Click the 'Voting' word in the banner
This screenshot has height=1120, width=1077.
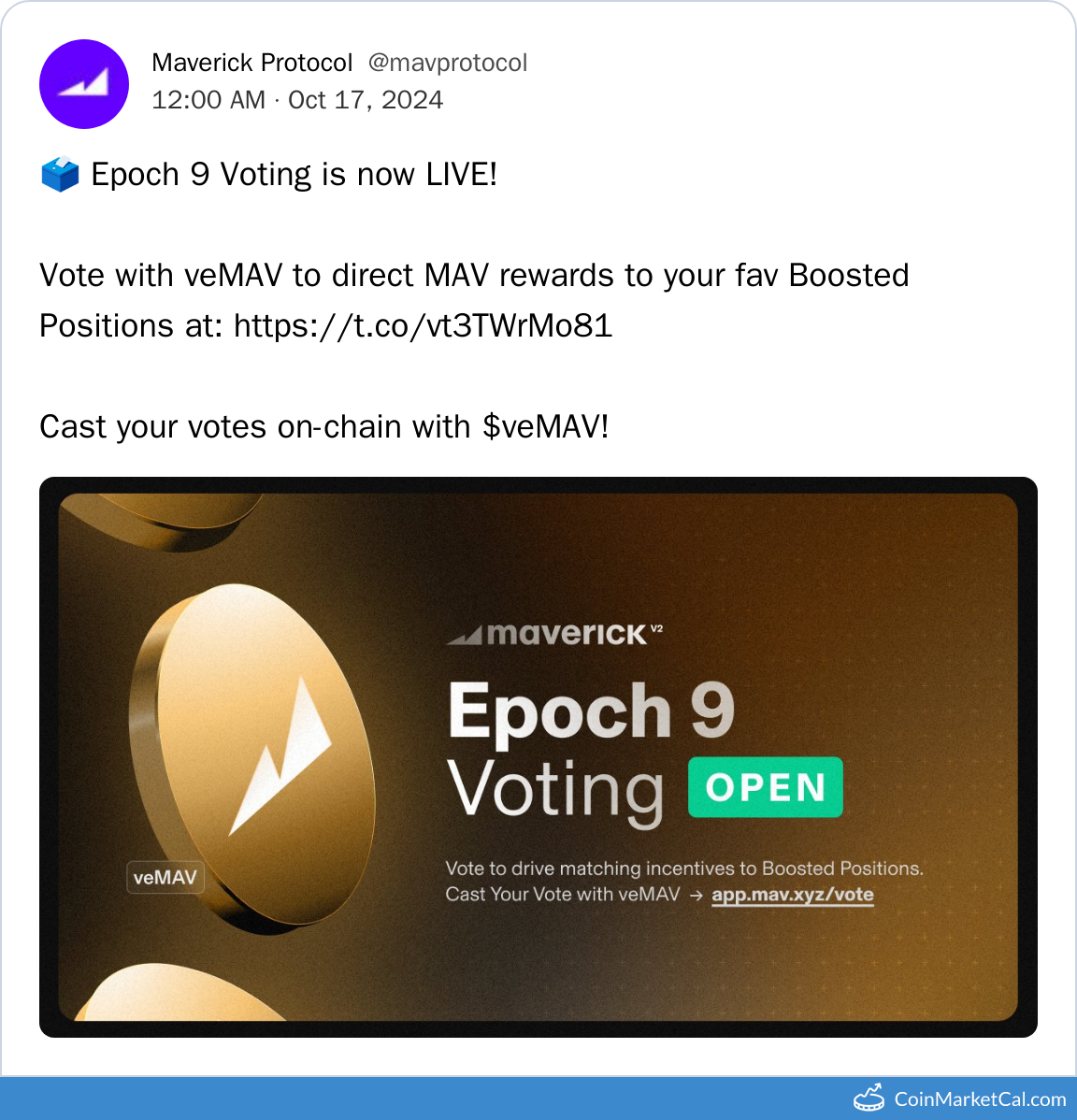(555, 790)
